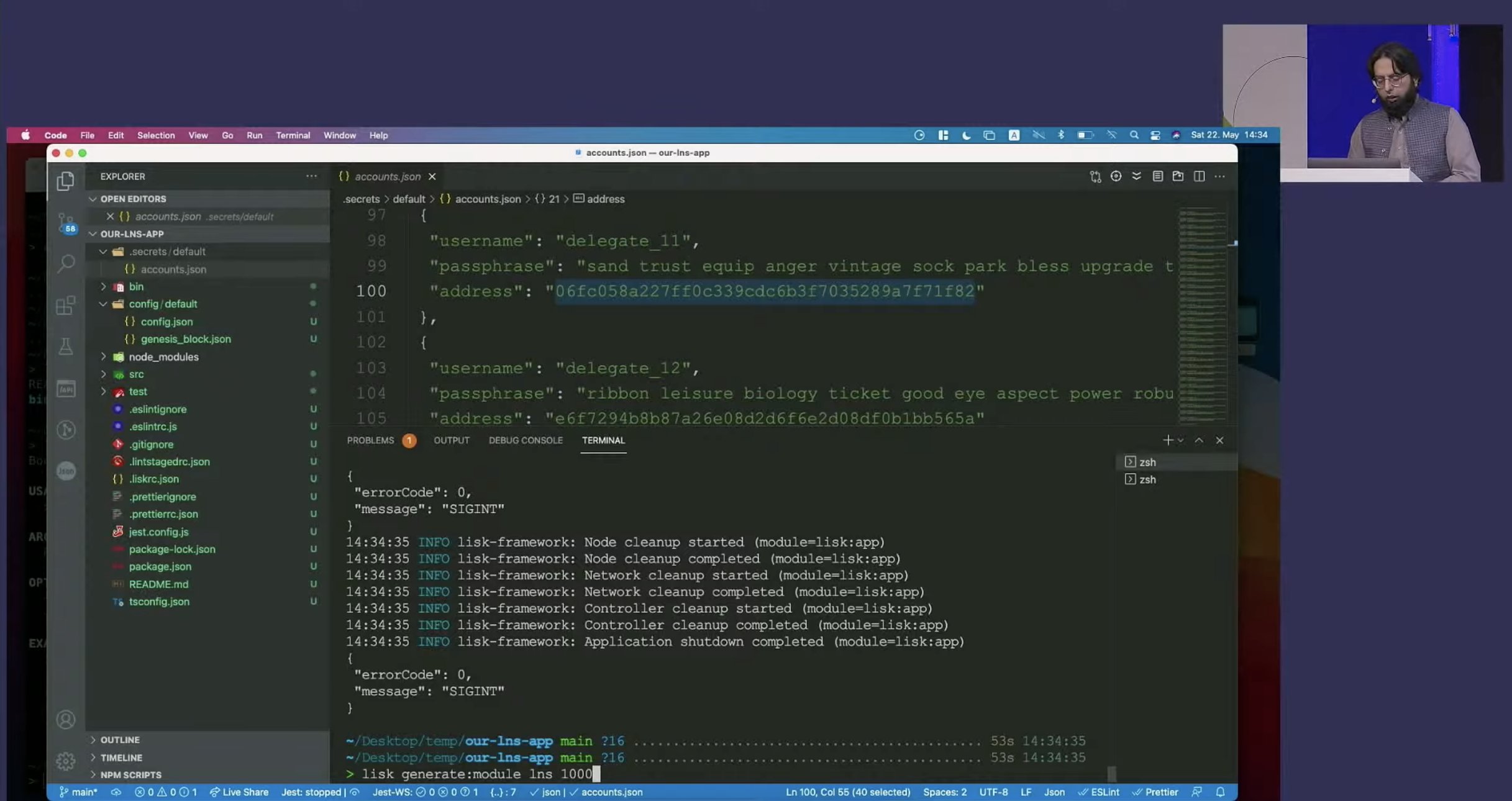
Task: Open package.json file in explorer
Action: pos(160,566)
